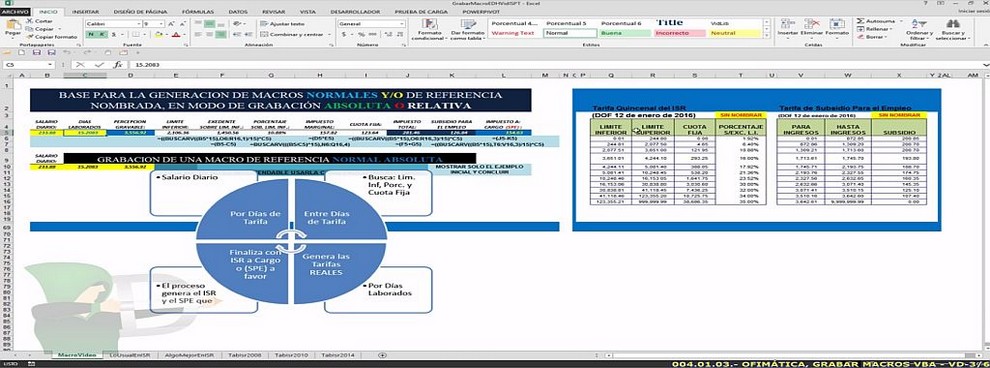The width and height of the screenshot is (990, 368).
Task: Expand the Name Box dropdown arrow
Action: tap(50, 64)
